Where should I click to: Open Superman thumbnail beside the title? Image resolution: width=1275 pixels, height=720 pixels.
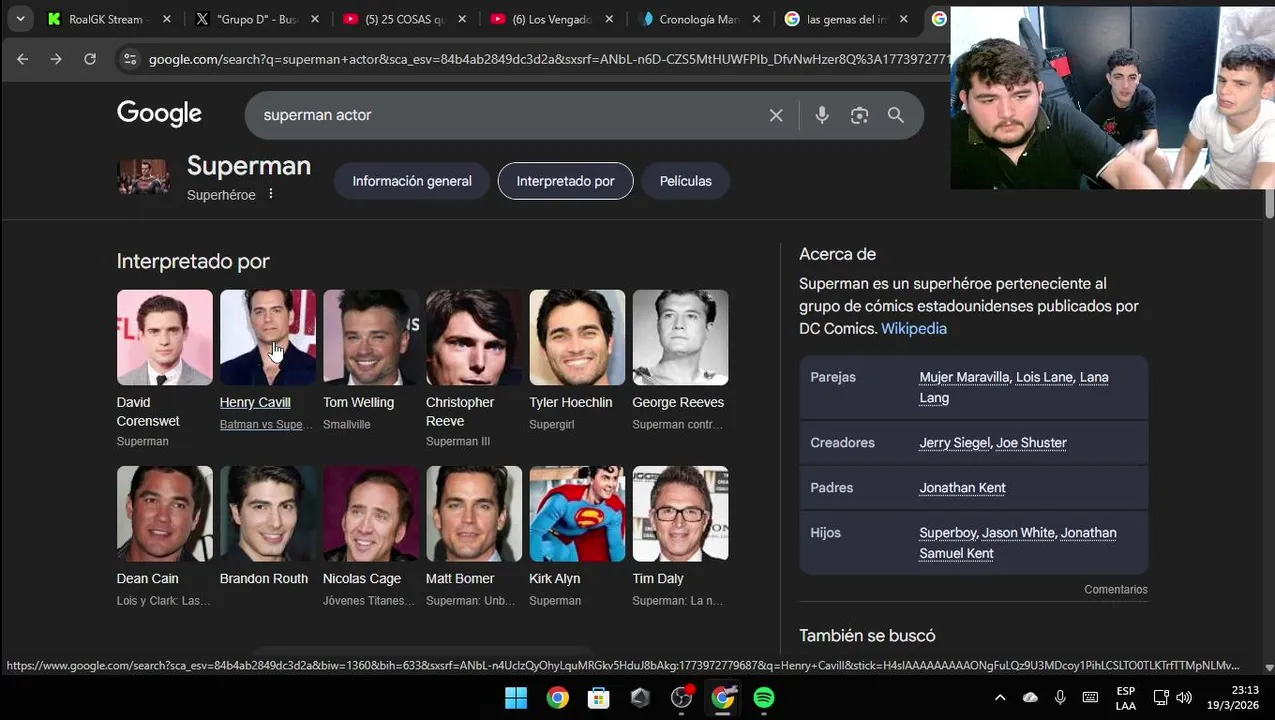[143, 177]
